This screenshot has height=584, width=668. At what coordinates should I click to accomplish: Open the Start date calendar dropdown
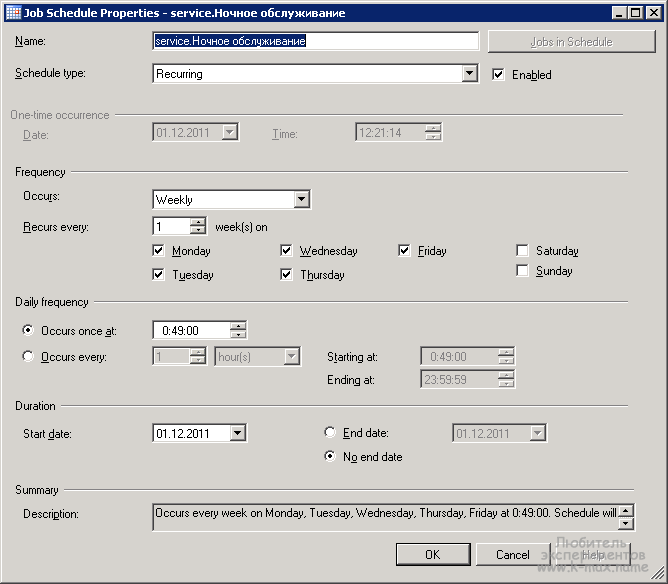pyautogui.click(x=237, y=433)
